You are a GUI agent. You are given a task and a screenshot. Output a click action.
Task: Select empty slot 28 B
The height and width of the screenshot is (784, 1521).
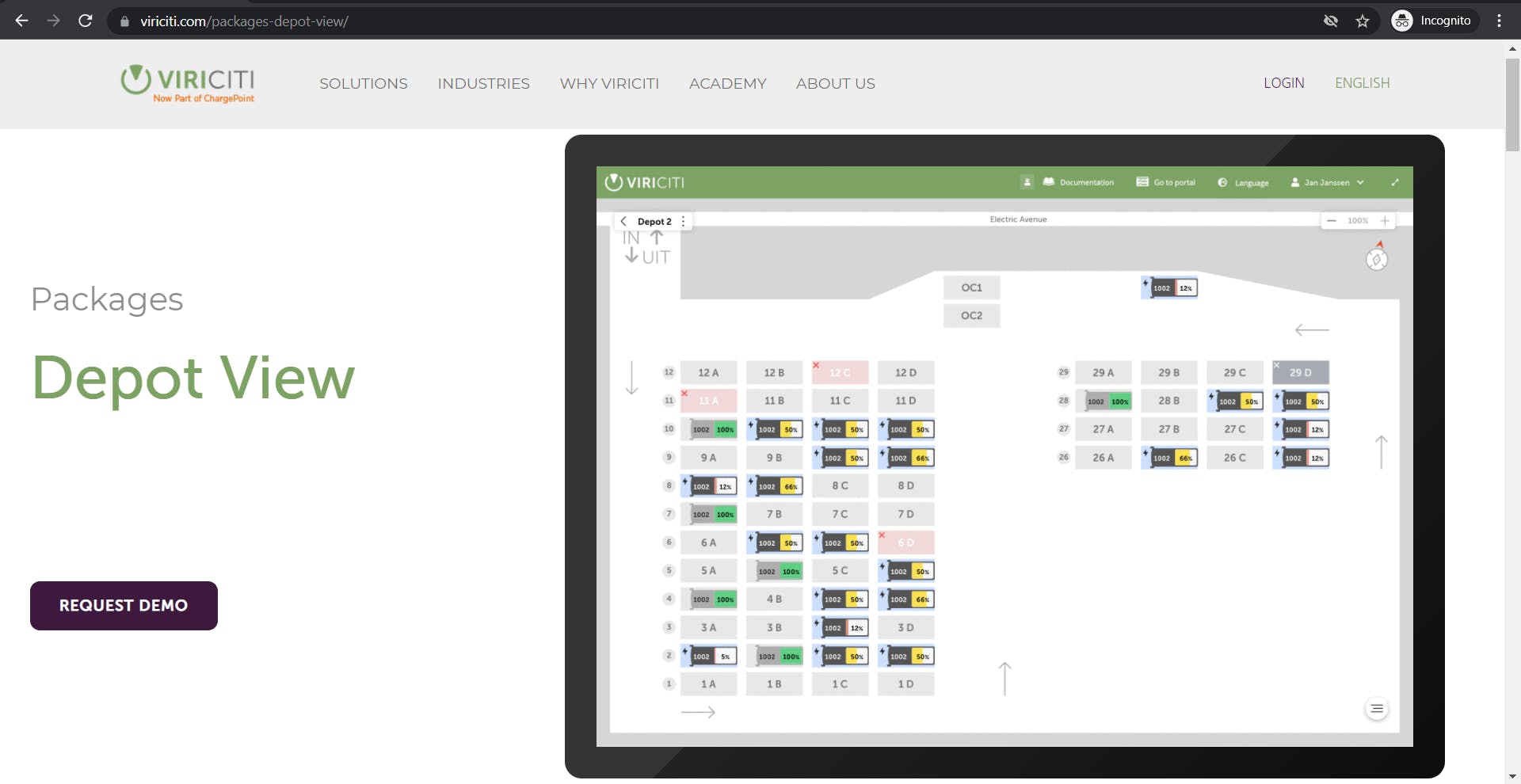[1168, 401]
